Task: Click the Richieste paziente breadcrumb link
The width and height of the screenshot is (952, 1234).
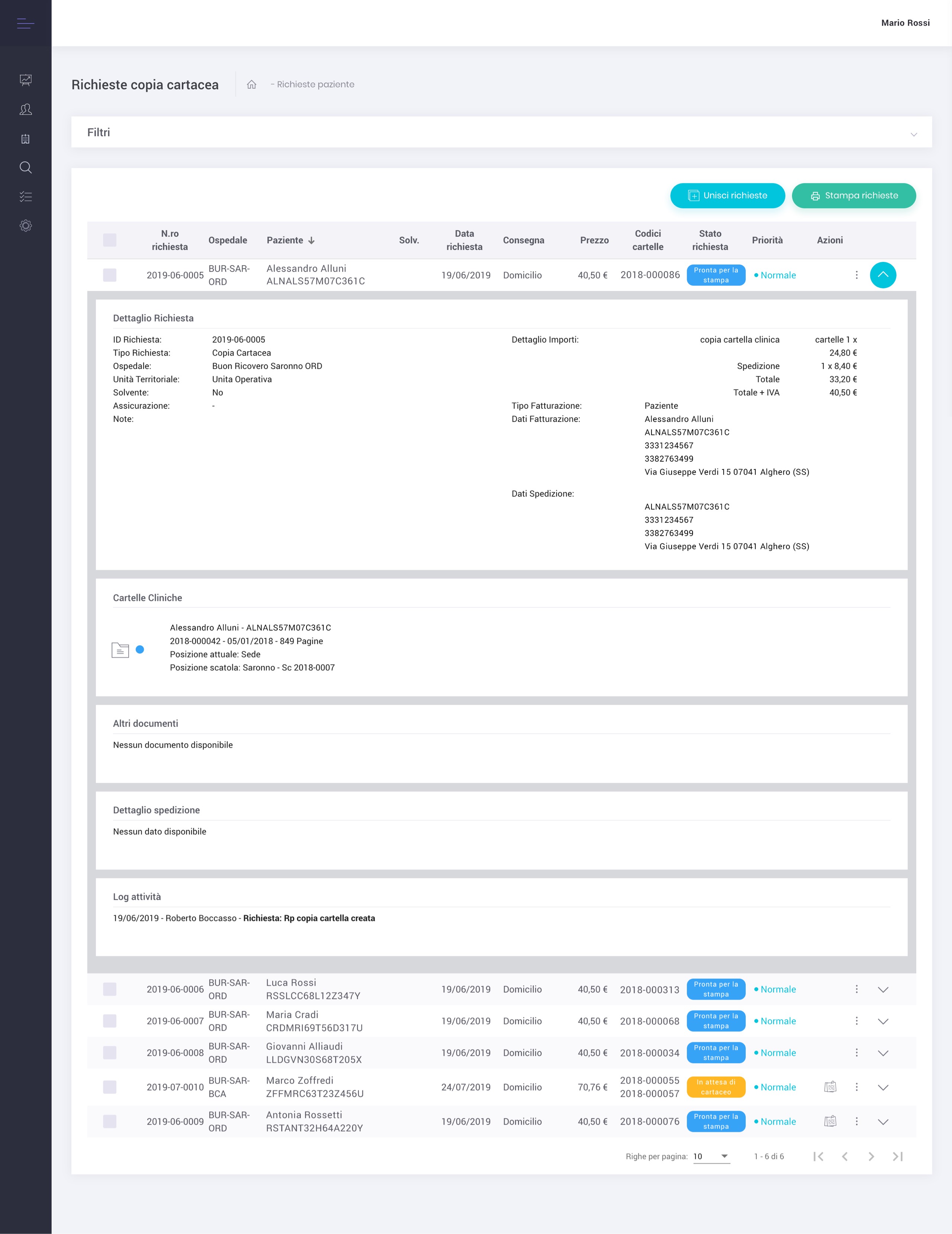Action: [x=316, y=84]
